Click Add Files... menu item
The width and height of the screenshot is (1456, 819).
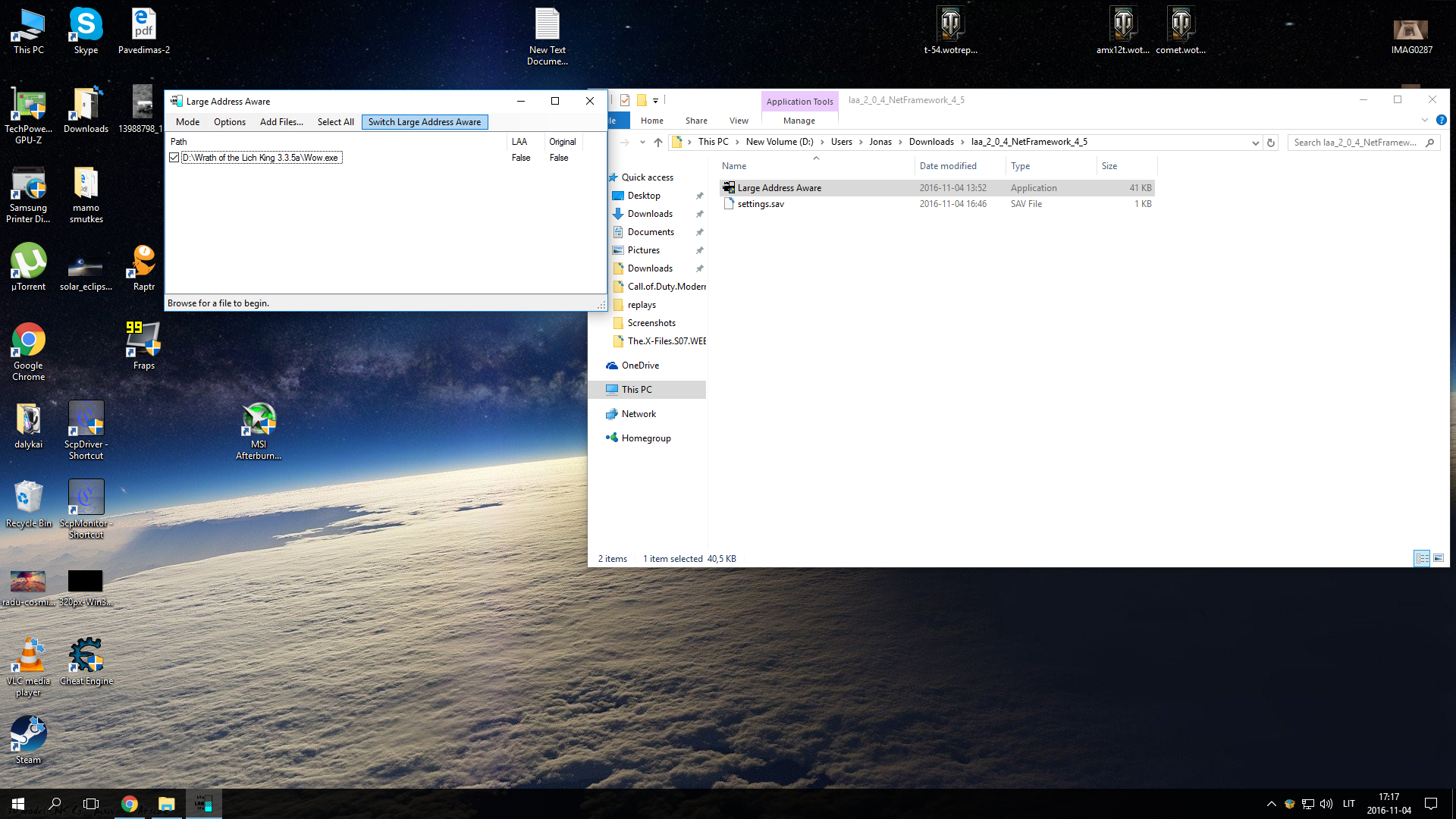pyautogui.click(x=281, y=122)
